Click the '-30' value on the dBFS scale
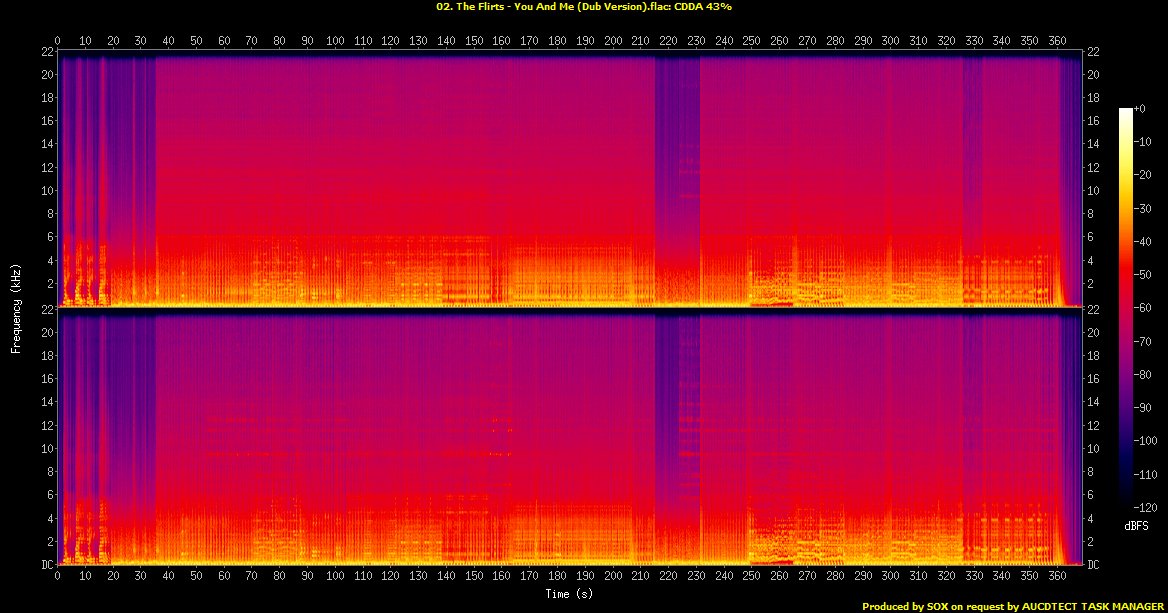The width and height of the screenshot is (1168, 613). coord(1143,209)
